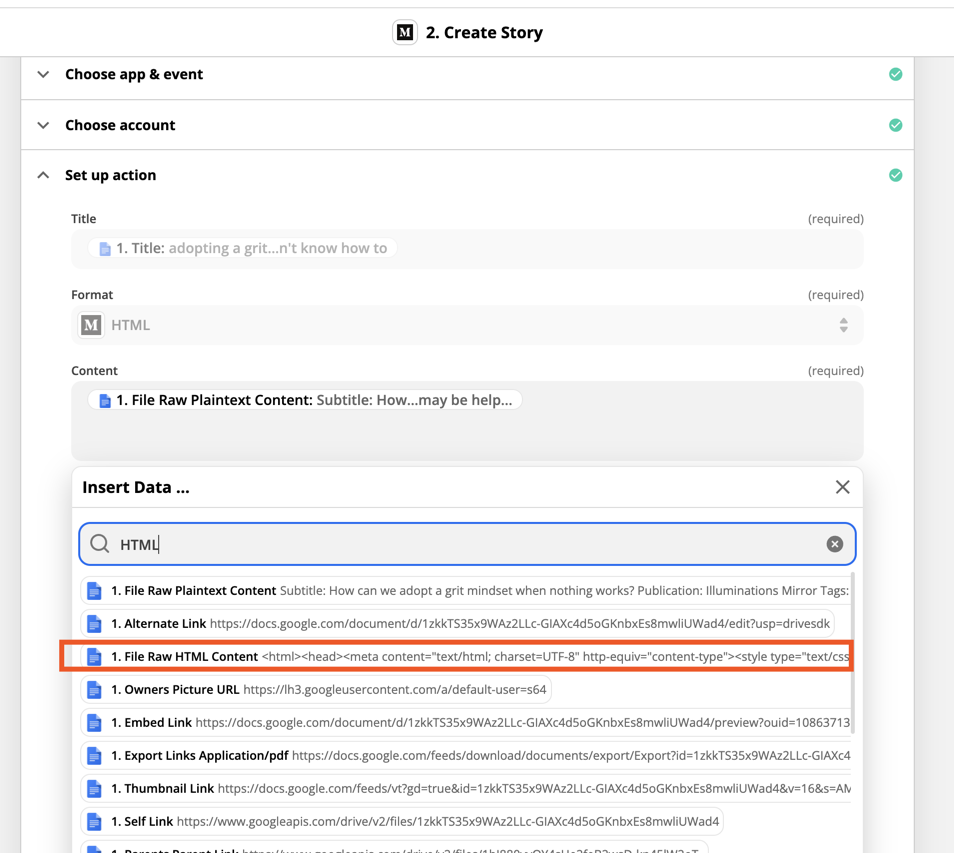Choose the Owners Picture URL result
The height and width of the screenshot is (853, 954).
click(316, 689)
